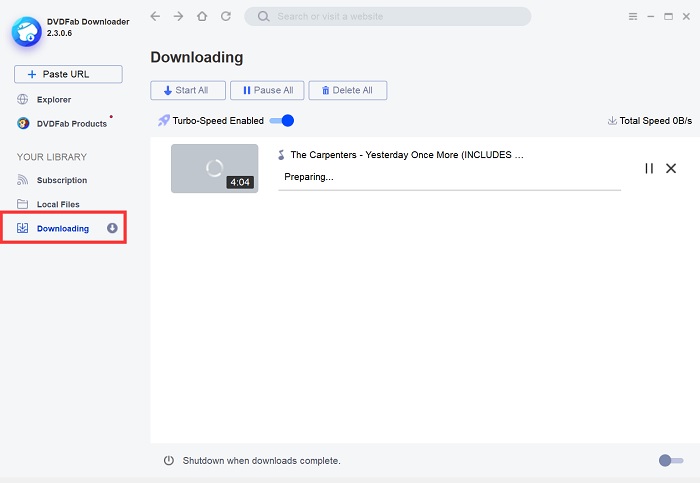The width and height of the screenshot is (700, 483).
Task: Toggle shutdown when downloads complete switch
Action: click(670, 460)
